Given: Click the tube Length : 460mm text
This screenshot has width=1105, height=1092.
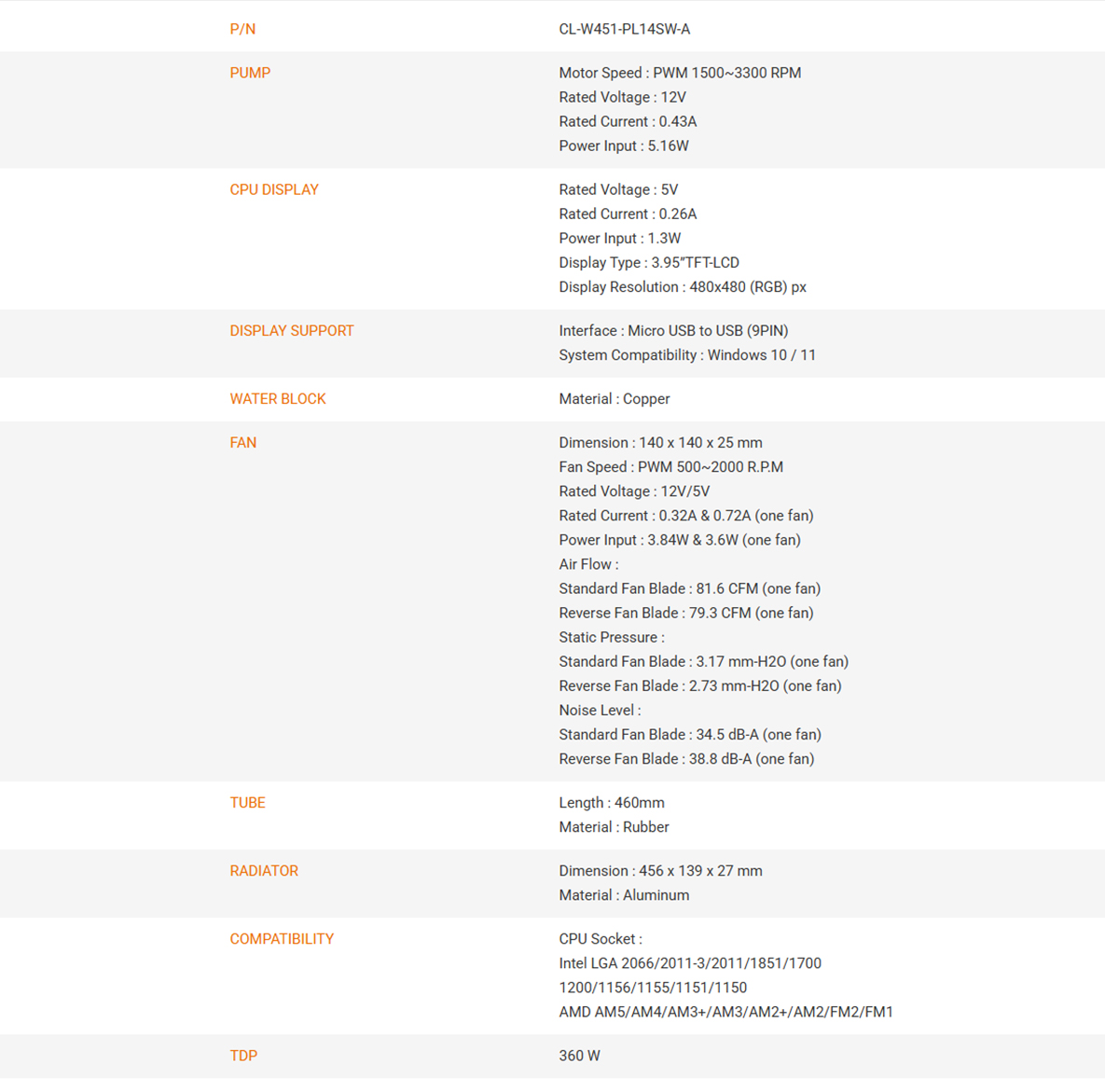Looking at the screenshot, I should pyautogui.click(x=611, y=803).
